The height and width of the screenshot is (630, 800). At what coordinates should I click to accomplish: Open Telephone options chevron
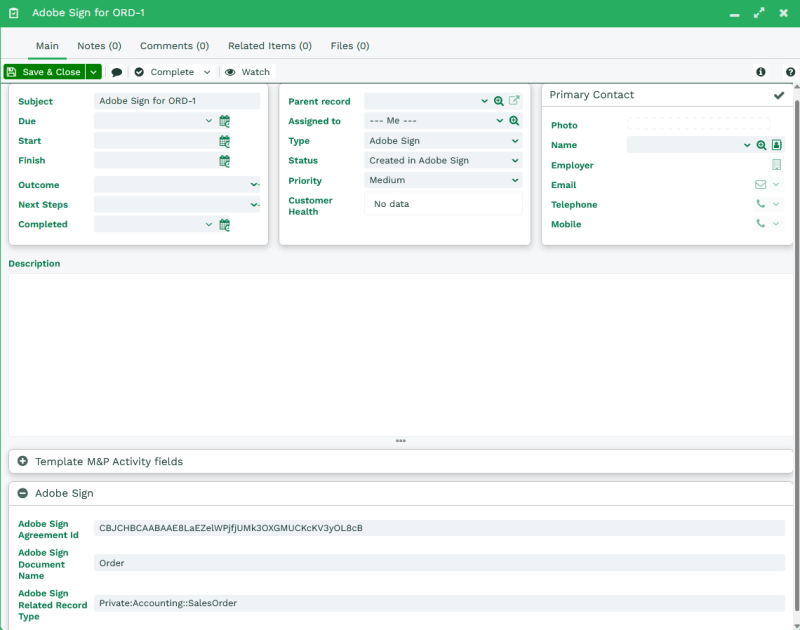click(x=776, y=204)
